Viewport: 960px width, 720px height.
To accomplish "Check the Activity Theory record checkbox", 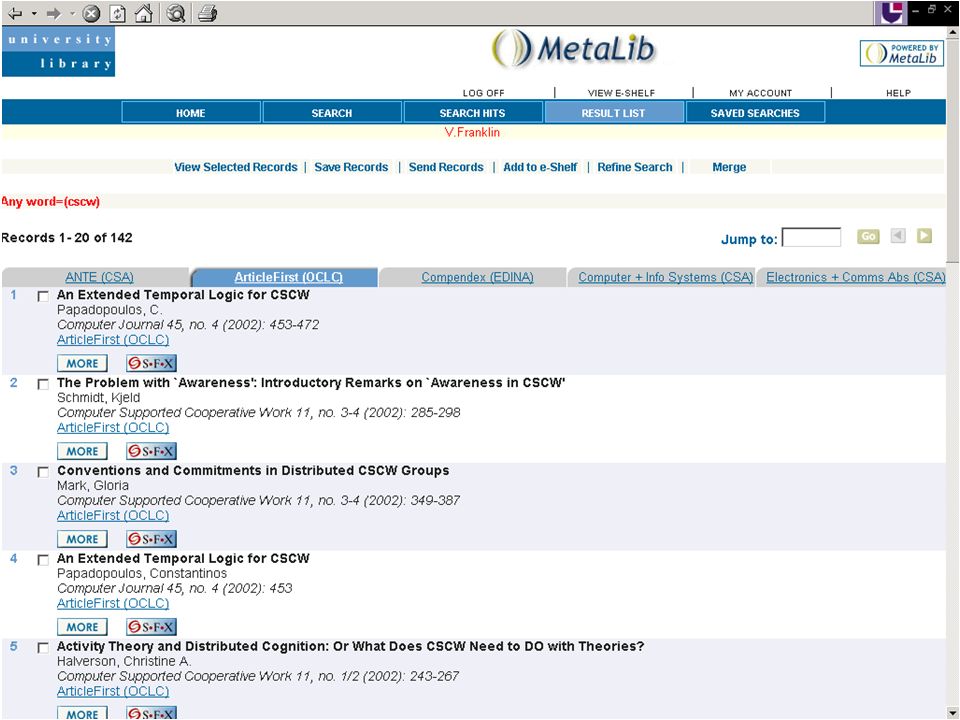I will coord(43,648).
